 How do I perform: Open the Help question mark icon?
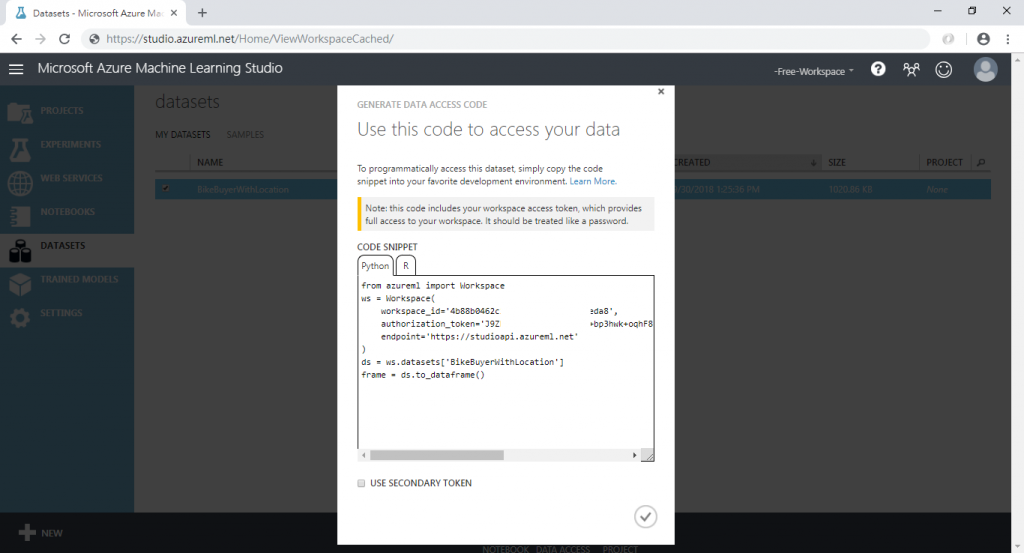click(878, 69)
